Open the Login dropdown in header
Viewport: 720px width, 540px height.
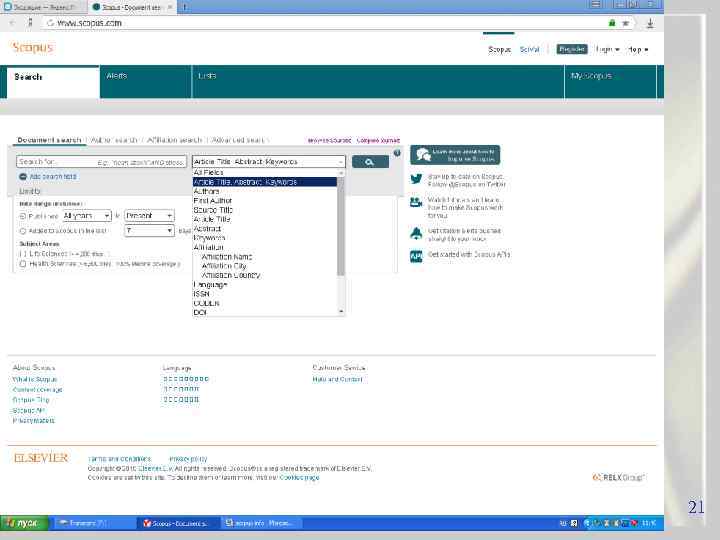608,49
